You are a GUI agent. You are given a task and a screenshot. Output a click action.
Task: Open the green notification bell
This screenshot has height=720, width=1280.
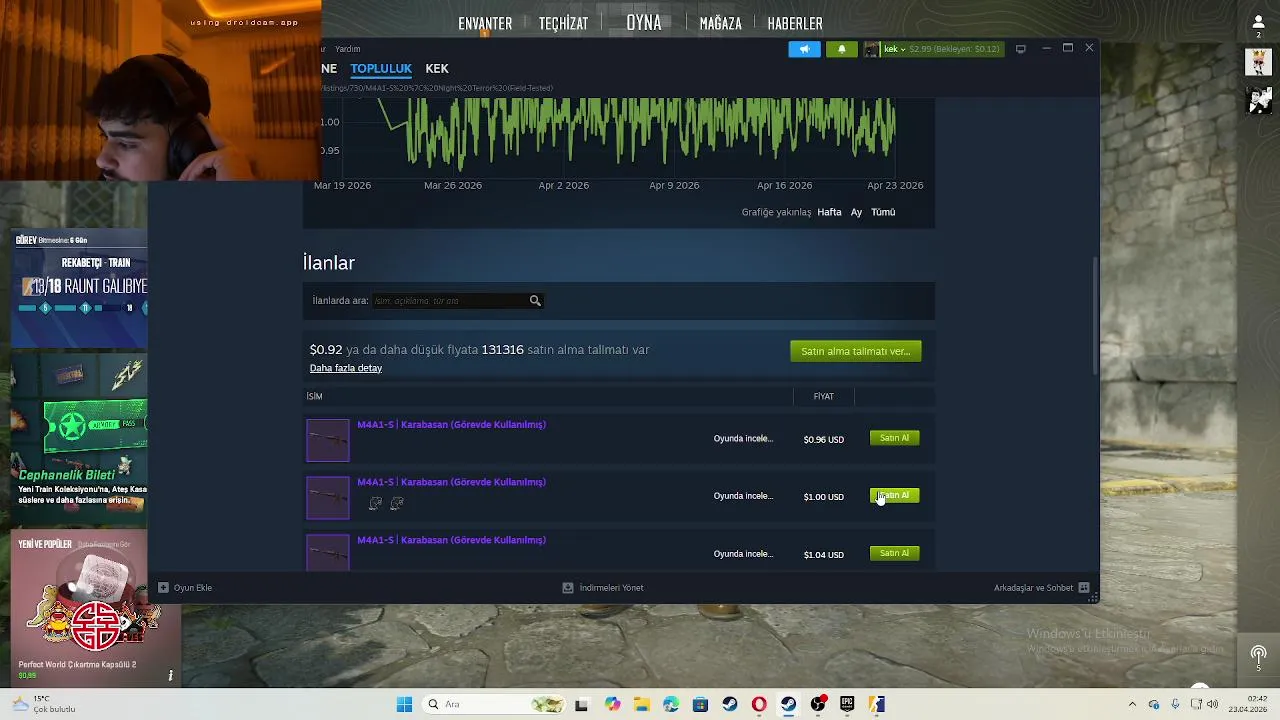click(841, 49)
